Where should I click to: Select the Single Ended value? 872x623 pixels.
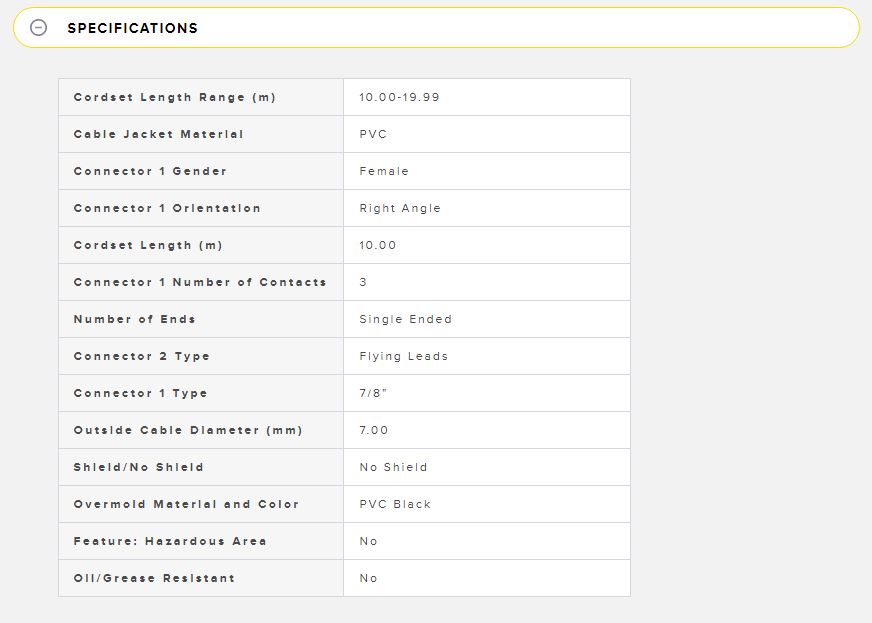coord(405,319)
